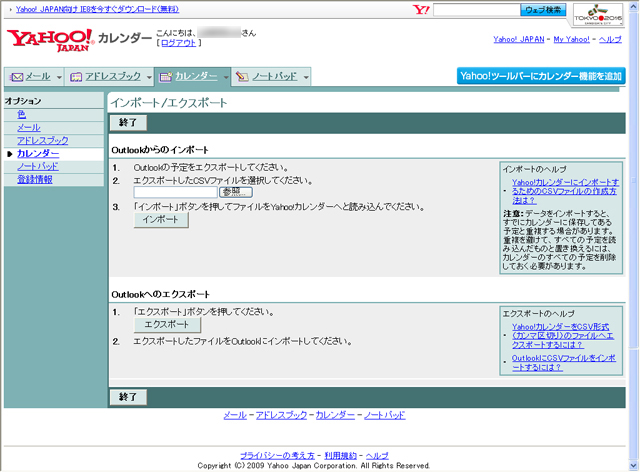The height and width of the screenshot is (472, 640).
Task: Click the ウェブ検索 button
Action: pos(543,10)
